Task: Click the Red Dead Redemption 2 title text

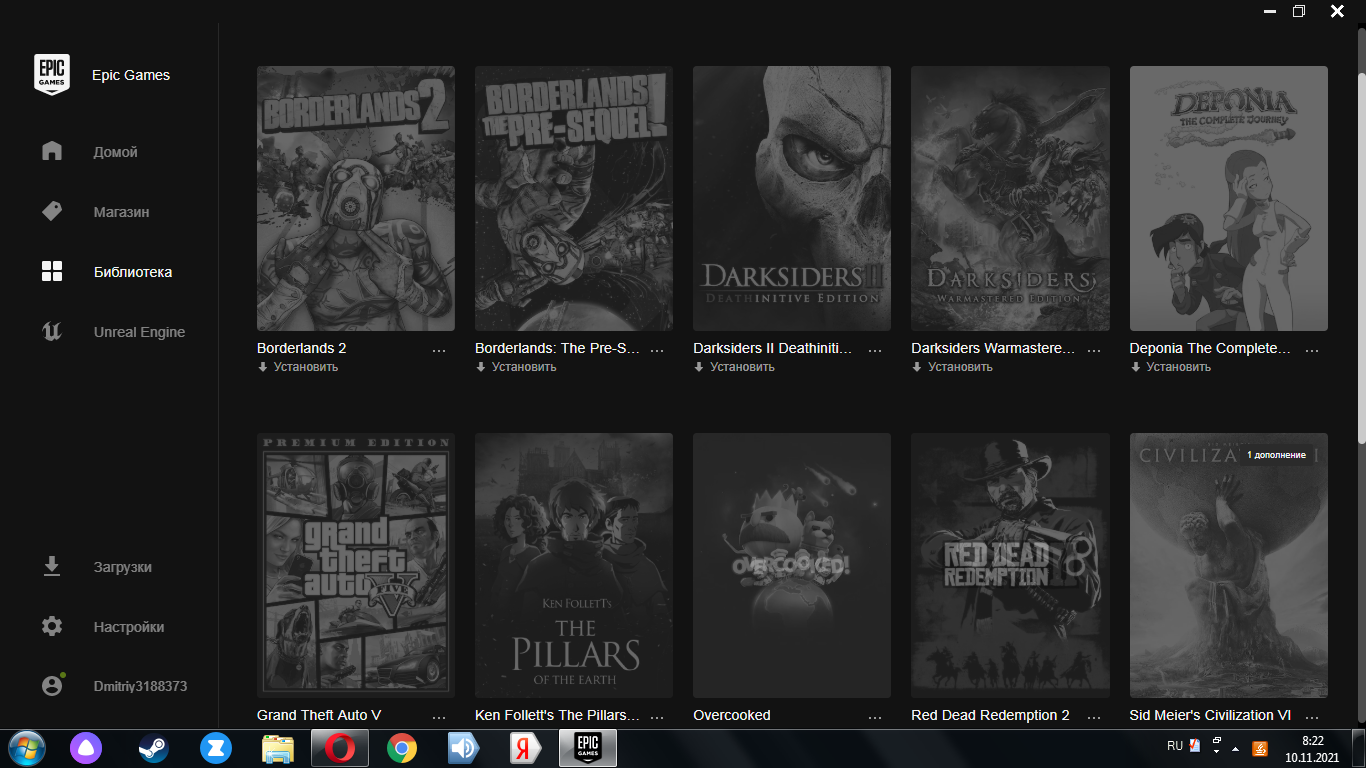Action: (990, 716)
